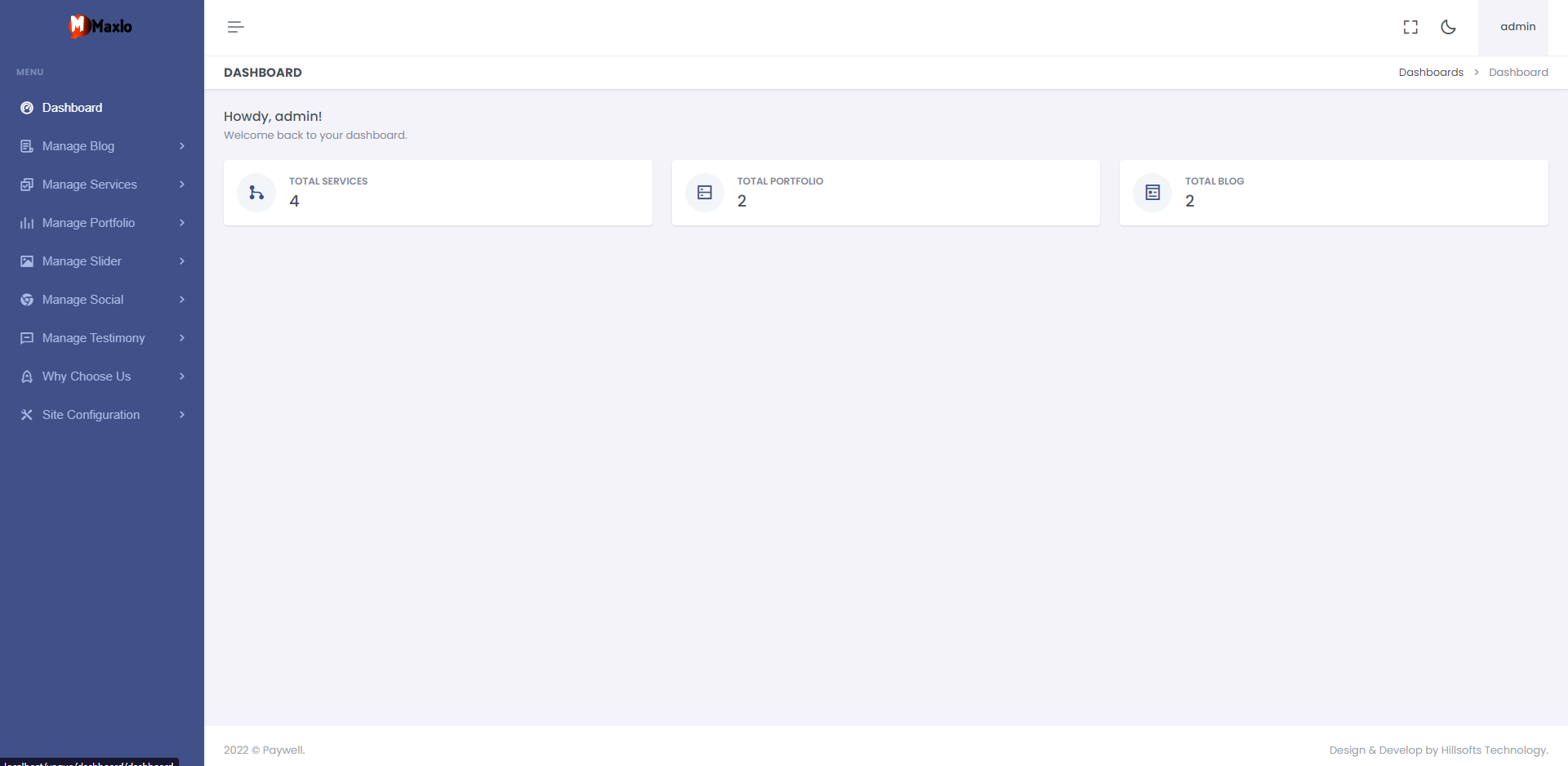Expand the Manage Blog chevron
Screen dimensions: 1568x766
tap(182, 146)
